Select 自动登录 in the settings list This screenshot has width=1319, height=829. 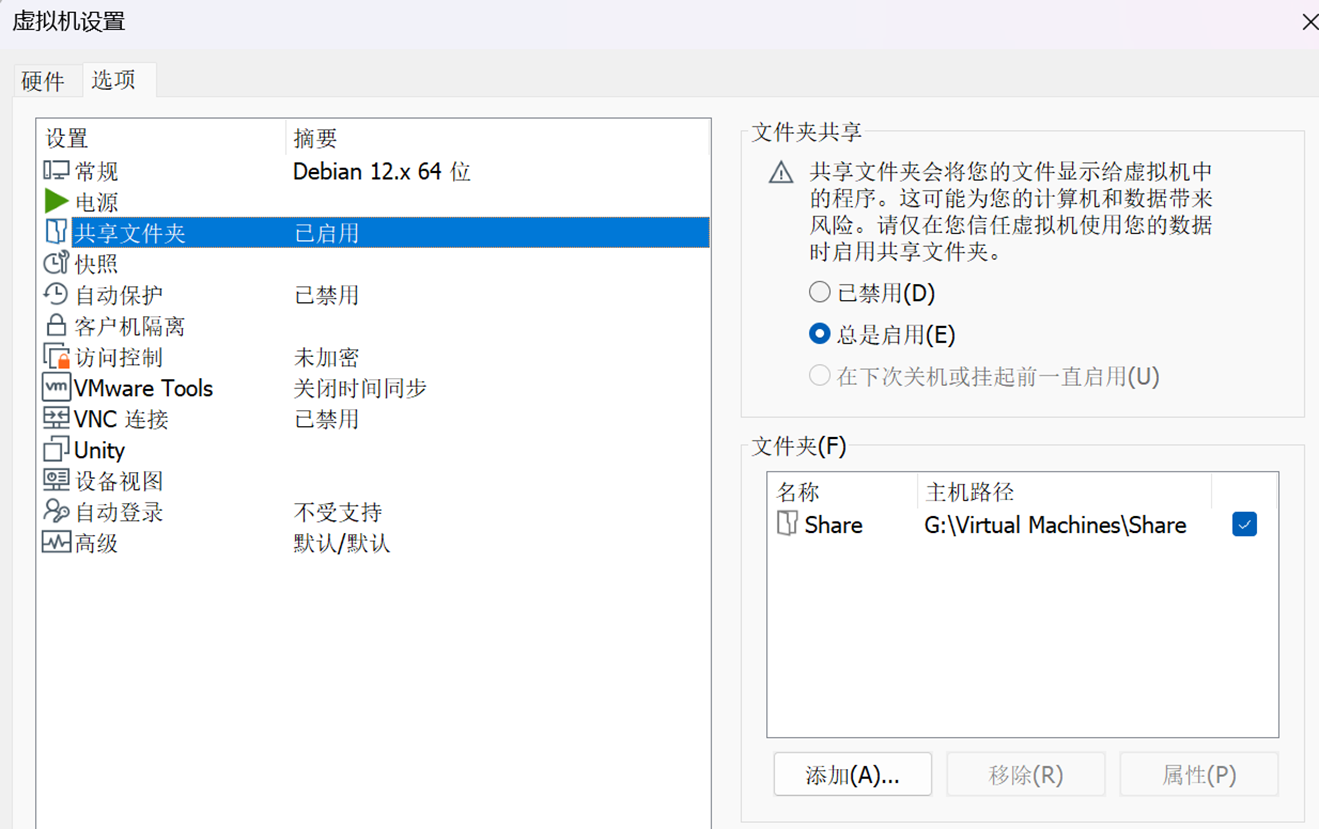[x=118, y=513]
